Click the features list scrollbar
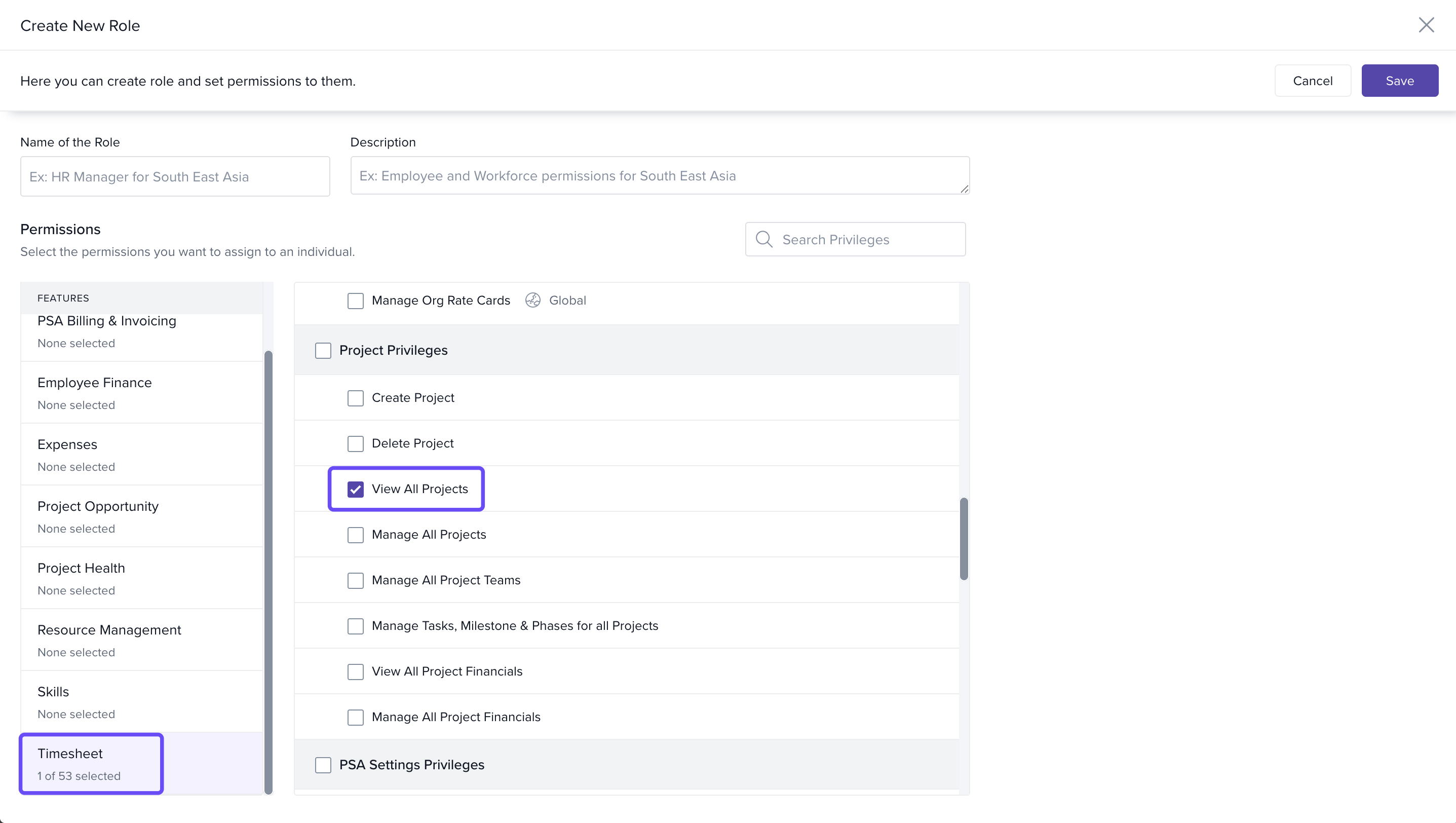 pyautogui.click(x=269, y=571)
